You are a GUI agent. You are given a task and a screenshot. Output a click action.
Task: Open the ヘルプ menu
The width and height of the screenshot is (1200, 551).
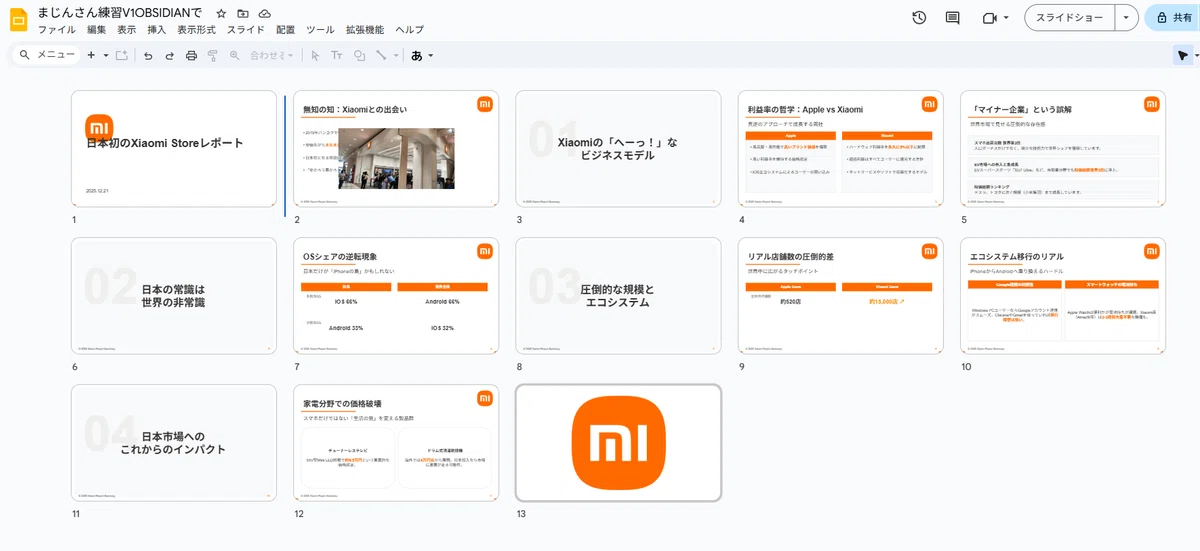pyautogui.click(x=410, y=30)
